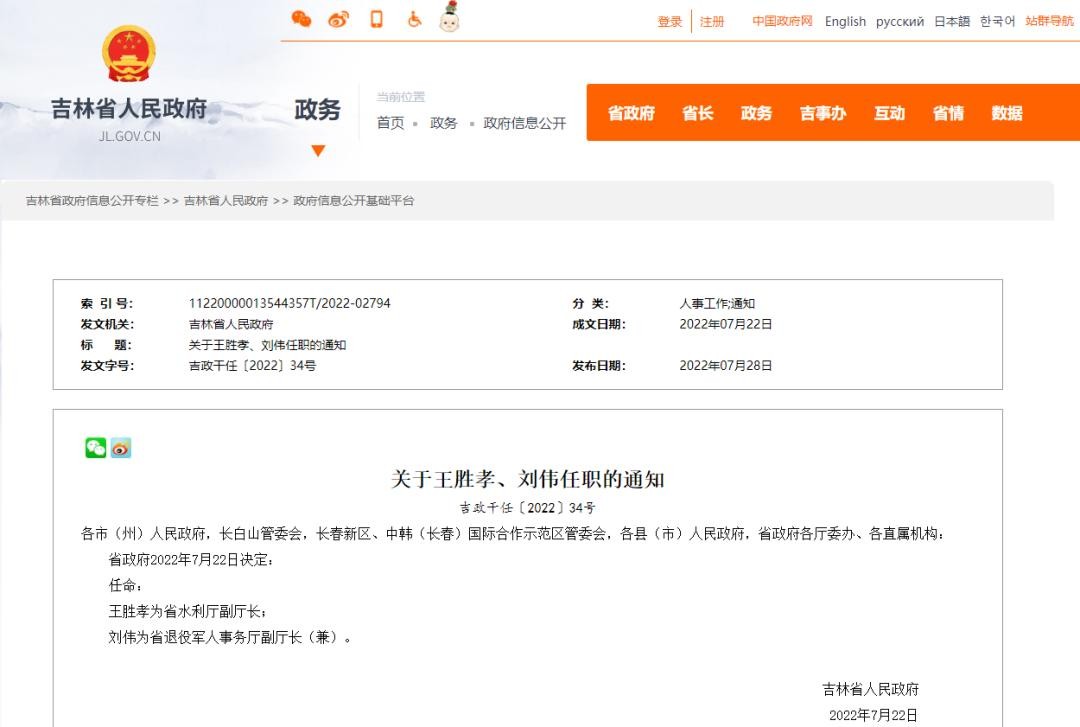Image resolution: width=1080 pixels, height=727 pixels.
Task: Click the cartoon mascot avatar icon
Action: [x=449, y=17]
